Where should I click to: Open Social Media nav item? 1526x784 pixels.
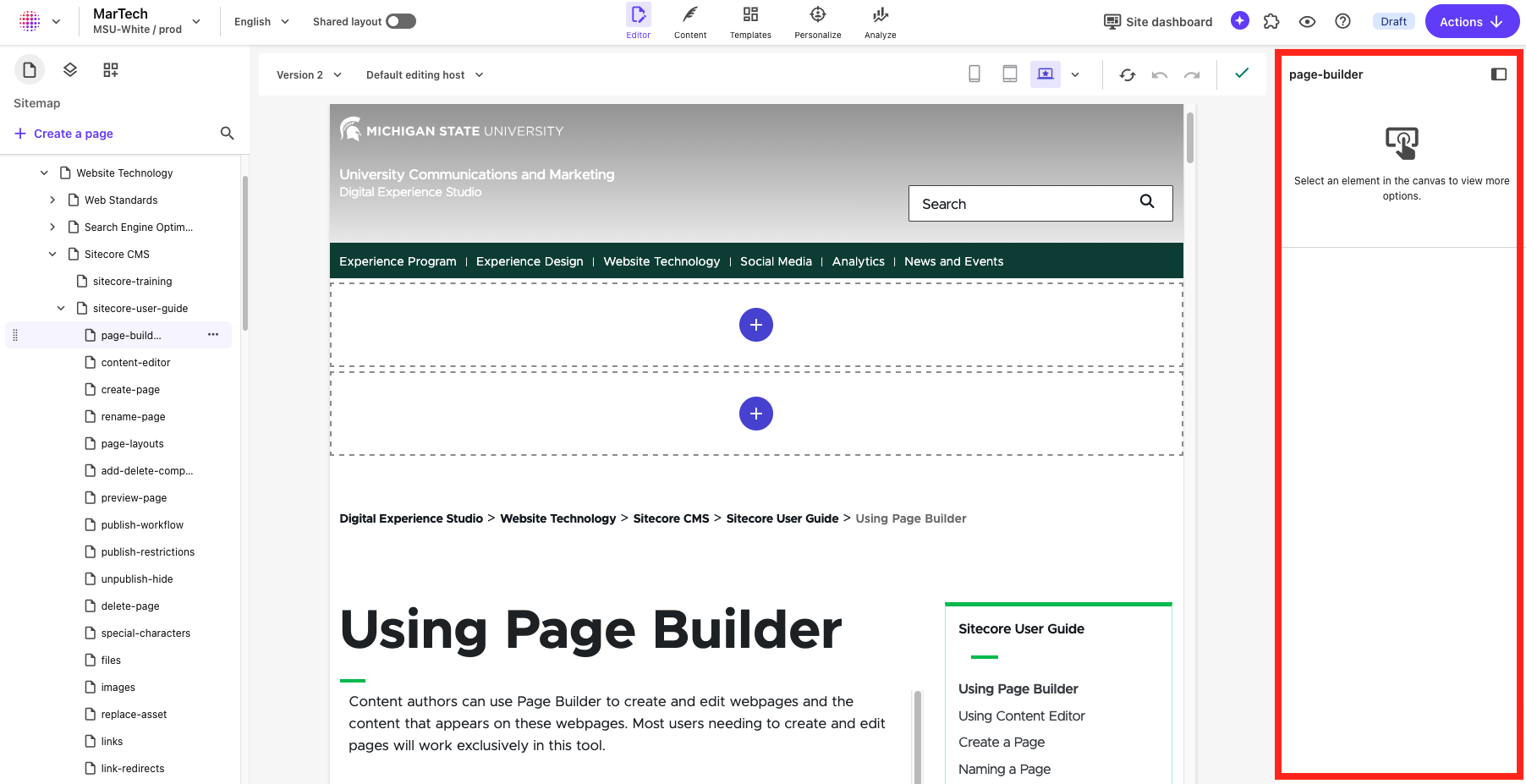pyautogui.click(x=776, y=261)
